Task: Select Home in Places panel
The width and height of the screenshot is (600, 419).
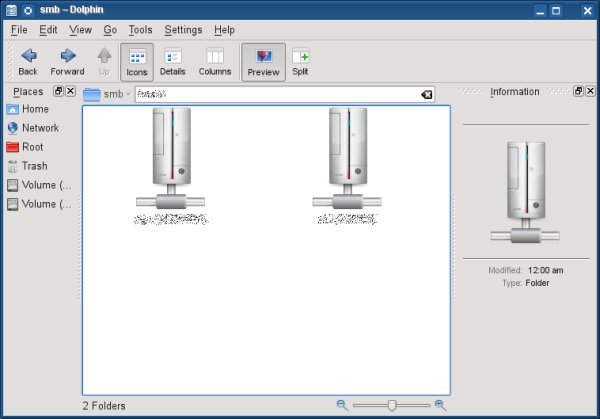Action: pyautogui.click(x=35, y=109)
